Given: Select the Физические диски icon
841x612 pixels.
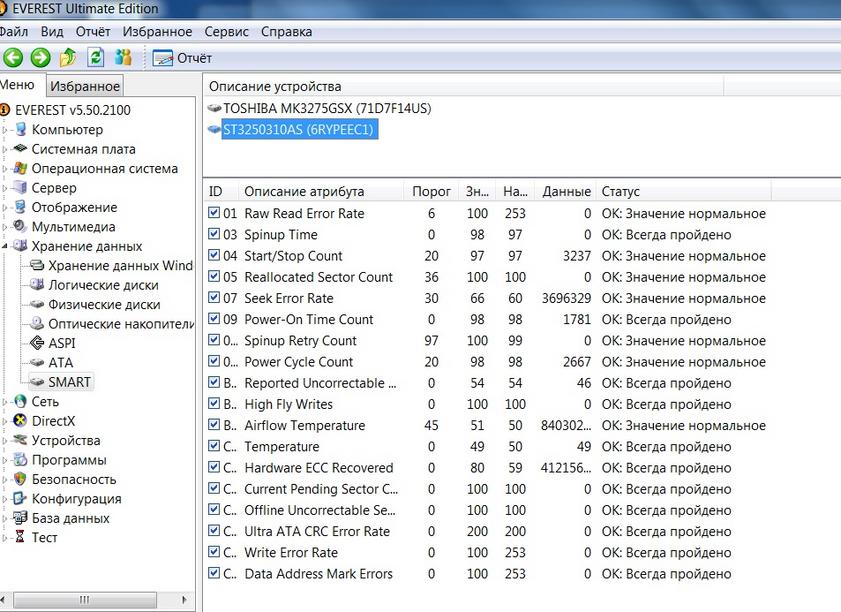Looking at the screenshot, I should click(37, 304).
